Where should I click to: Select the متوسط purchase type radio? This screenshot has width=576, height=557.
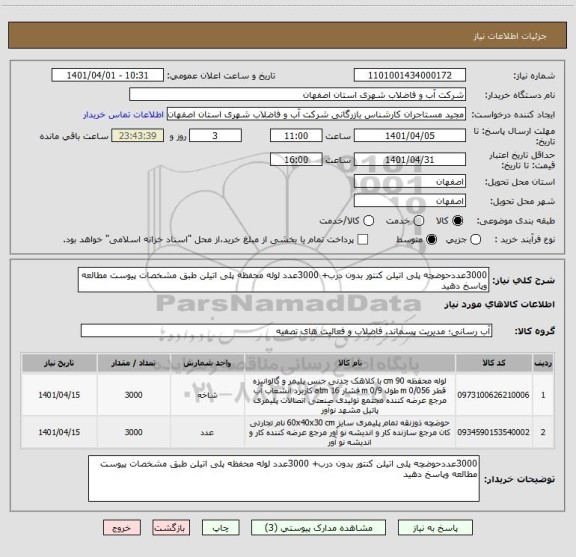(431, 240)
